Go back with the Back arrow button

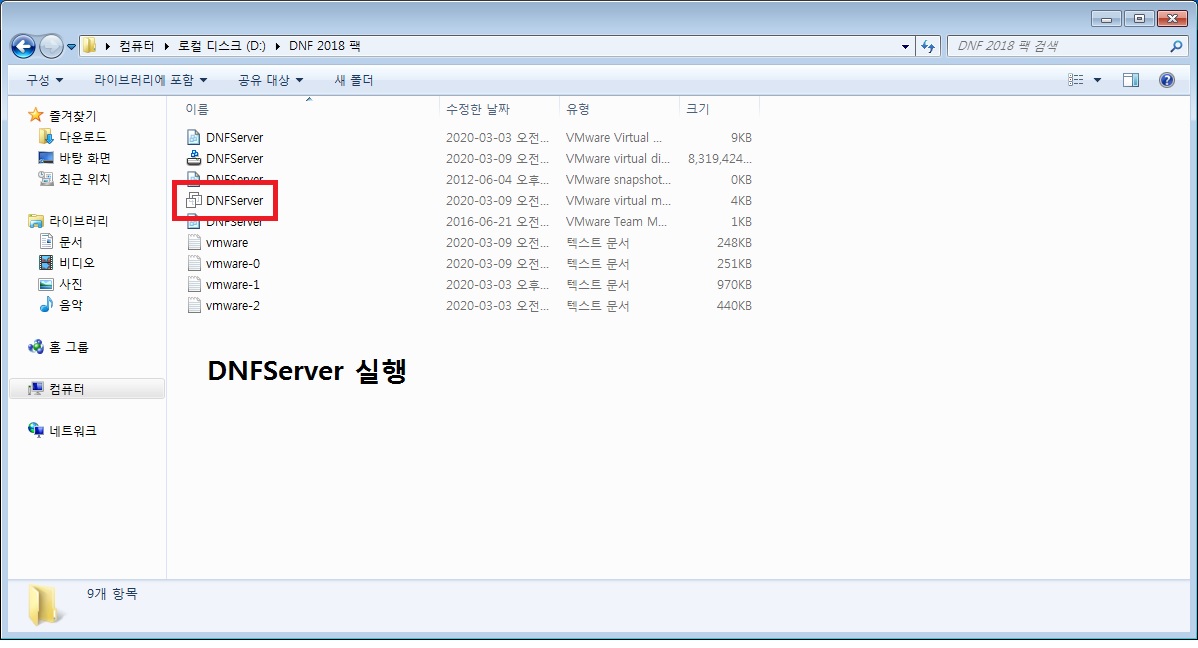24,47
